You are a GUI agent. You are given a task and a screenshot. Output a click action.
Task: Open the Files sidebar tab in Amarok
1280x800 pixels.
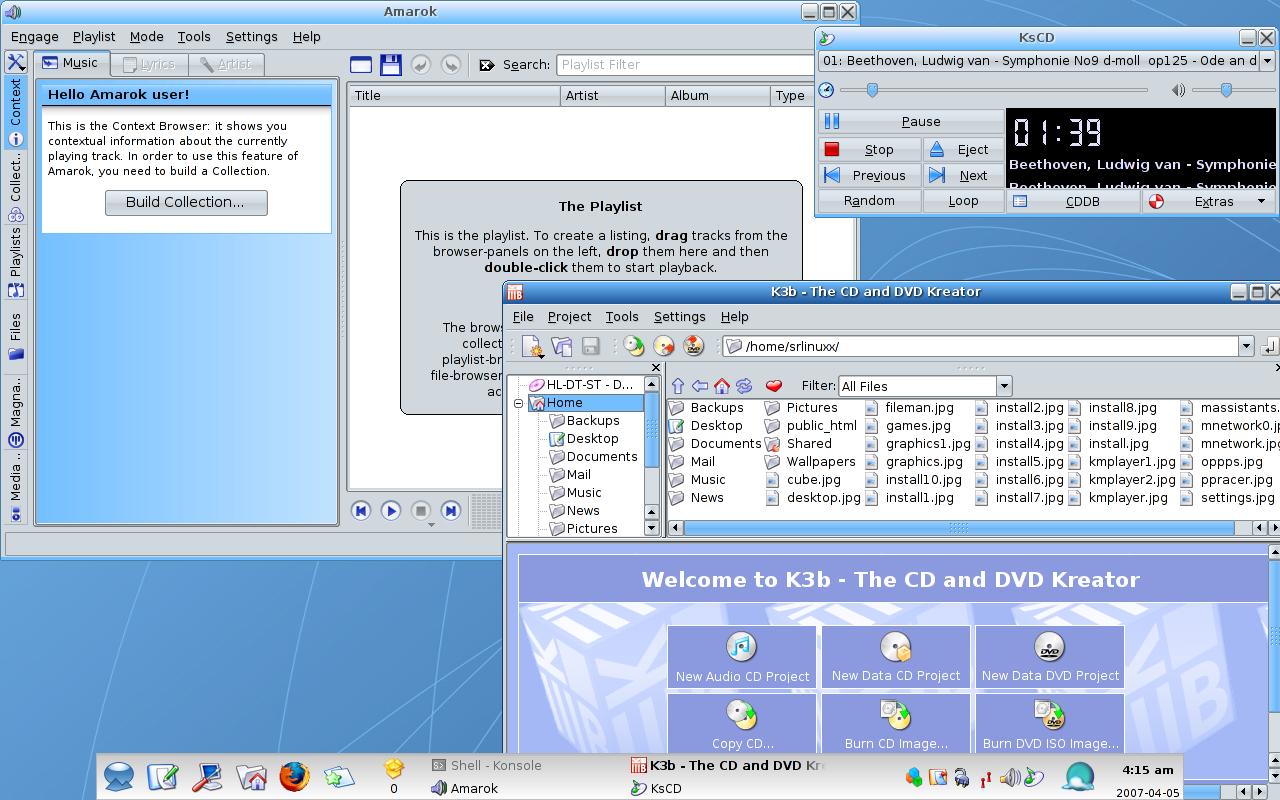(16, 336)
